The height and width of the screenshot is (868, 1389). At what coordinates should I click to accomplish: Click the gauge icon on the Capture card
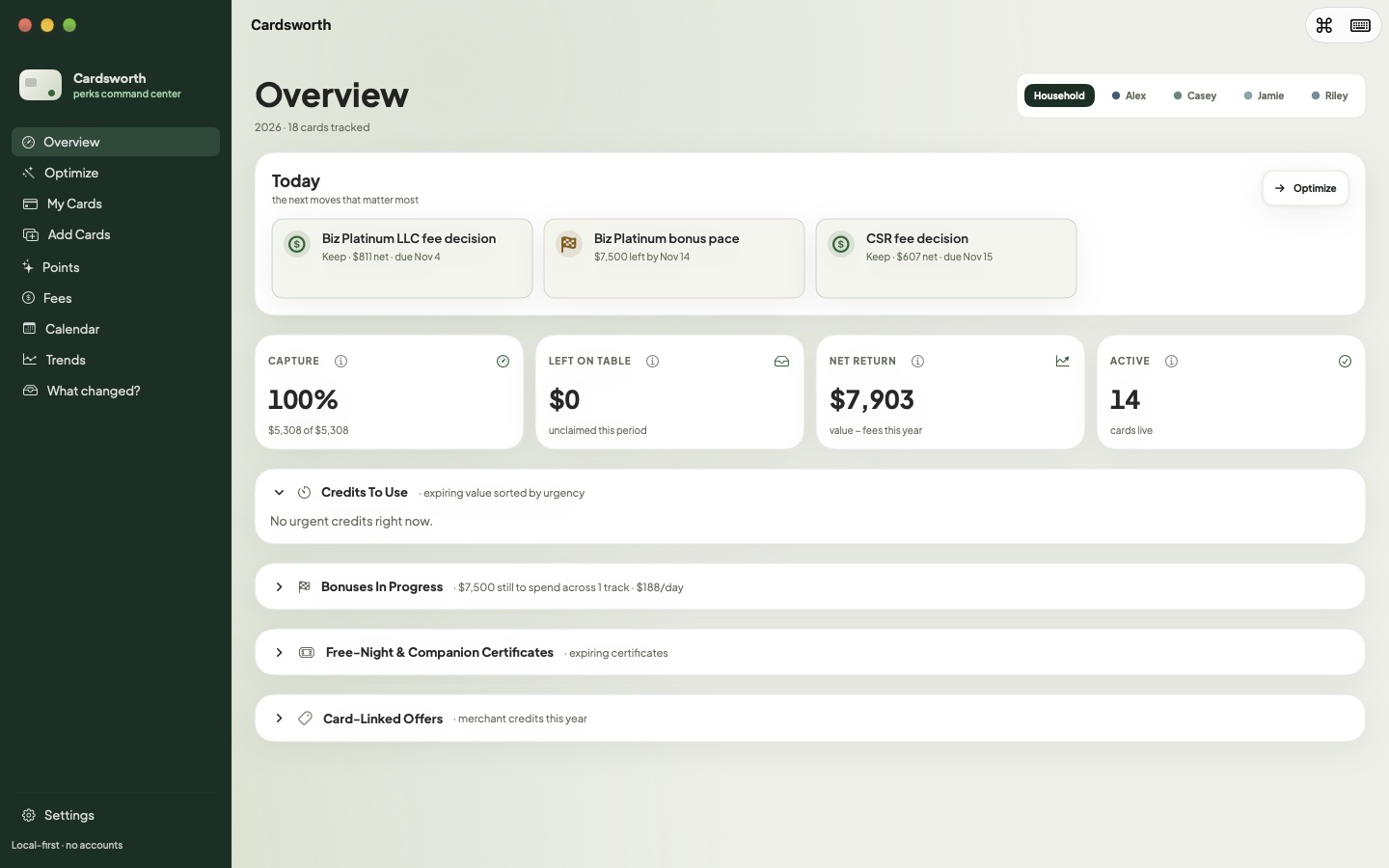[x=503, y=361]
